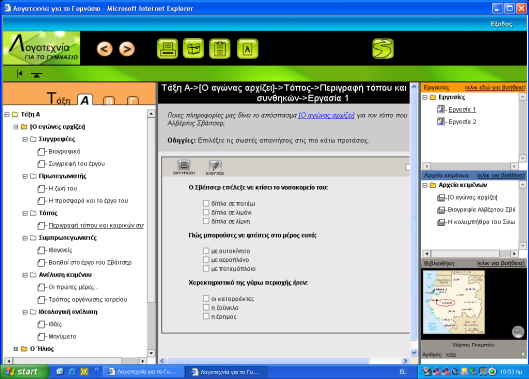The image size is (529, 379).
Task: Click the Εργασία 1 document icon
Action: 441,109
